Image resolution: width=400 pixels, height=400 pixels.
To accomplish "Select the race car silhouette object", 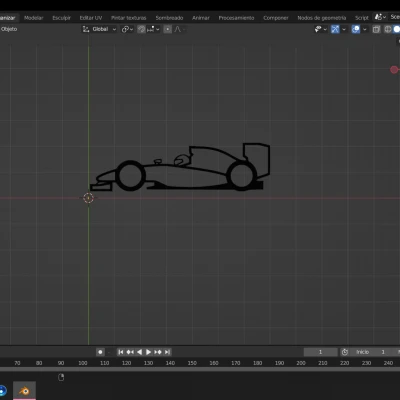I will point(180,167).
